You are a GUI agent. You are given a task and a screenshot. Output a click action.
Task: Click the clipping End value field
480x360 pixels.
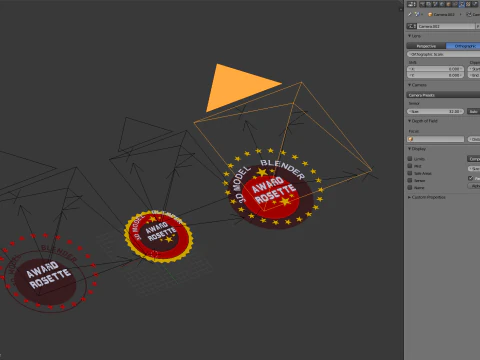(474, 75)
